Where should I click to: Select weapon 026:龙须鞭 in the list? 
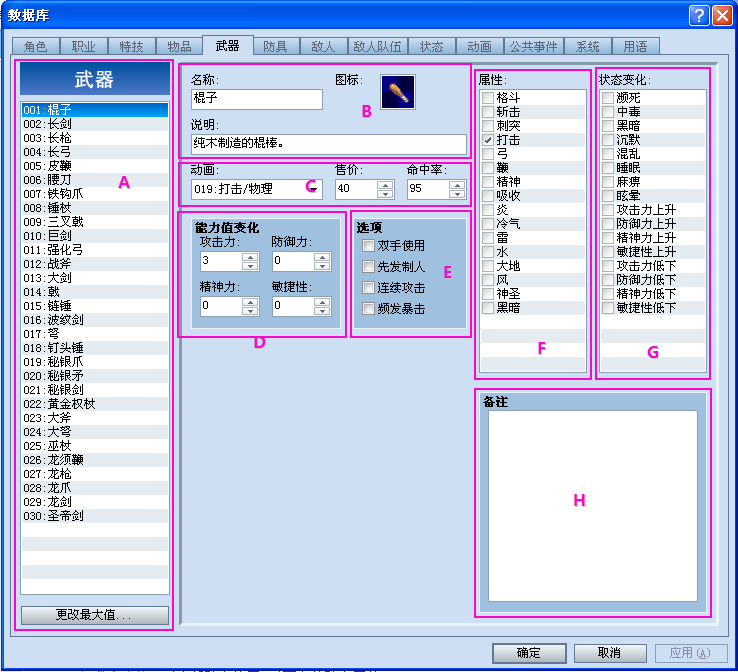point(95,460)
